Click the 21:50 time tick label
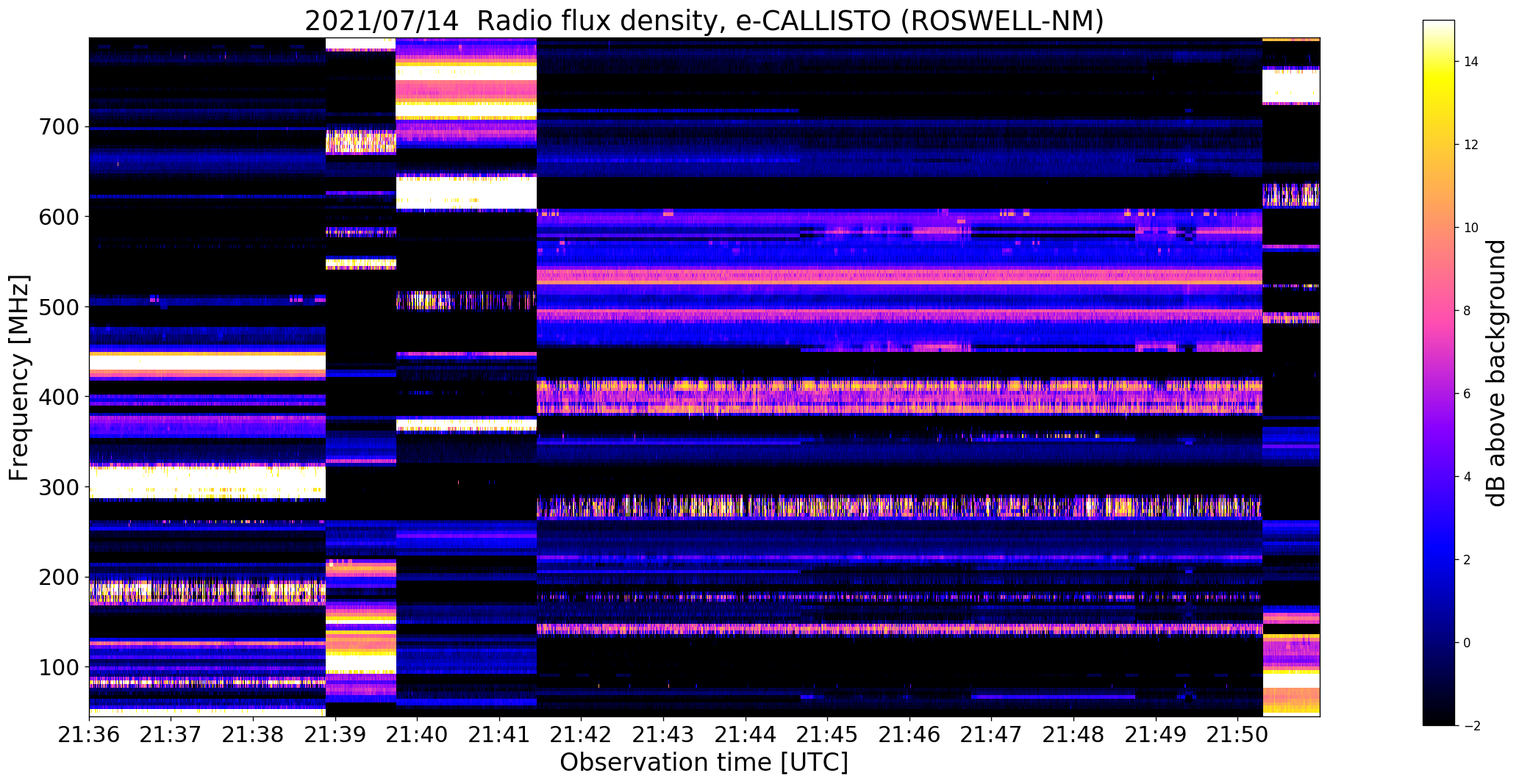Screen dimensions: 1519x784 (x=1237, y=735)
